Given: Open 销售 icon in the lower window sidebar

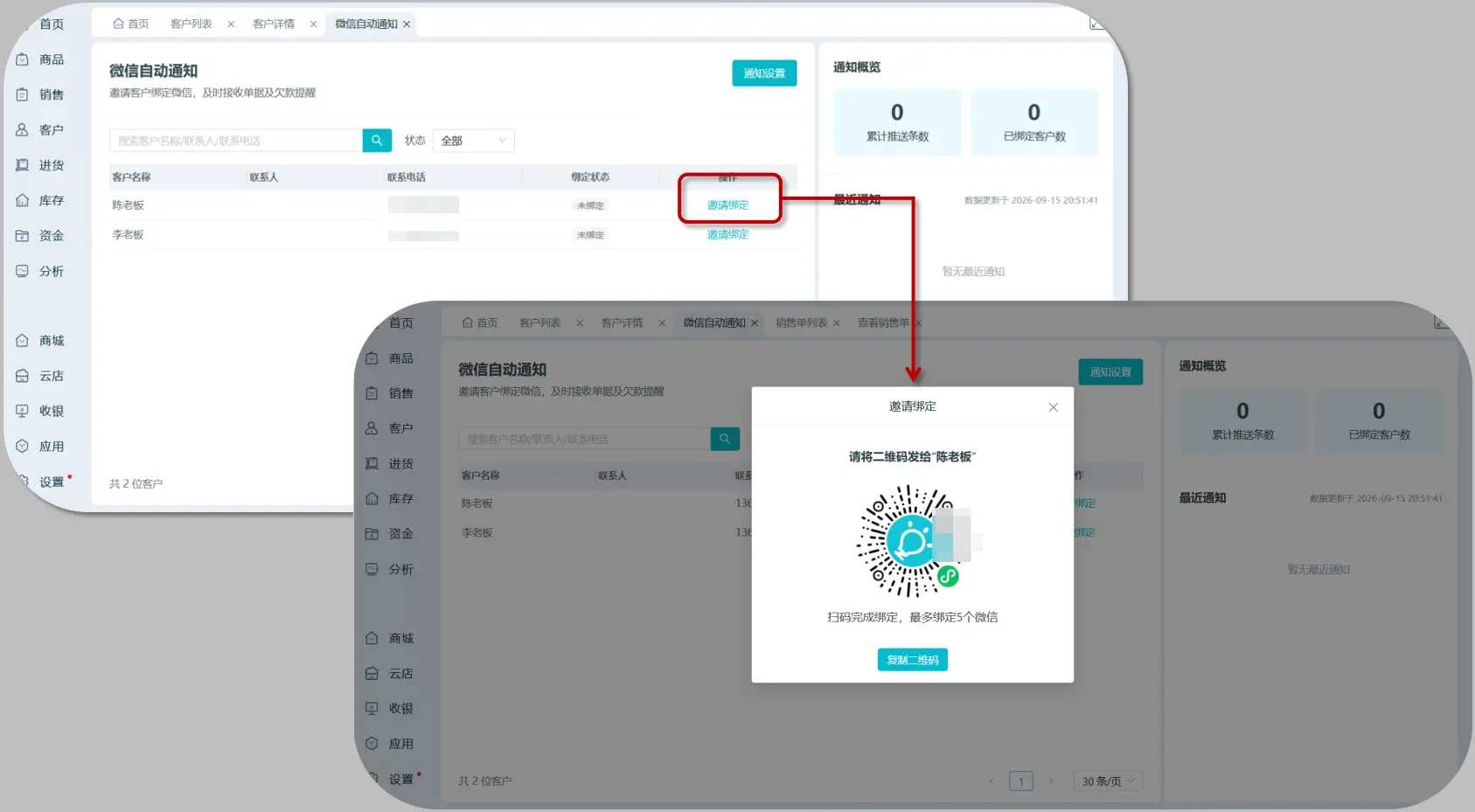Looking at the screenshot, I should coord(372,393).
